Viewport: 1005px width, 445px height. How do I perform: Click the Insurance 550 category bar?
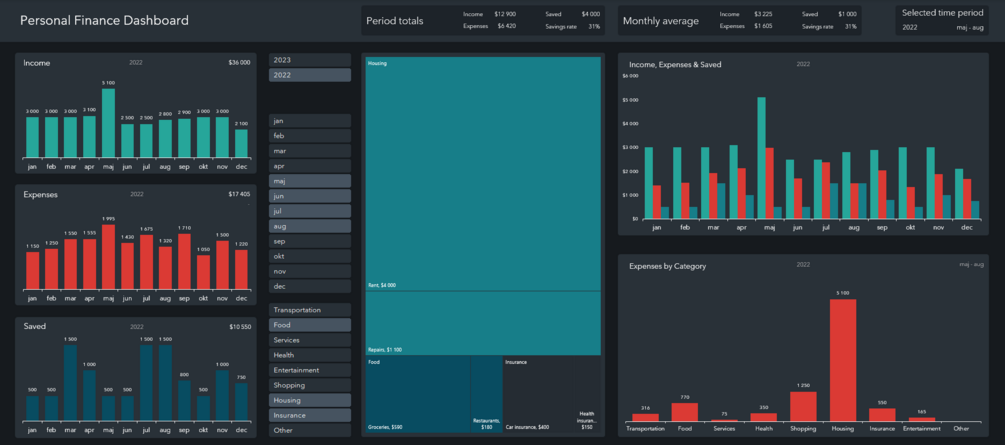(882, 415)
